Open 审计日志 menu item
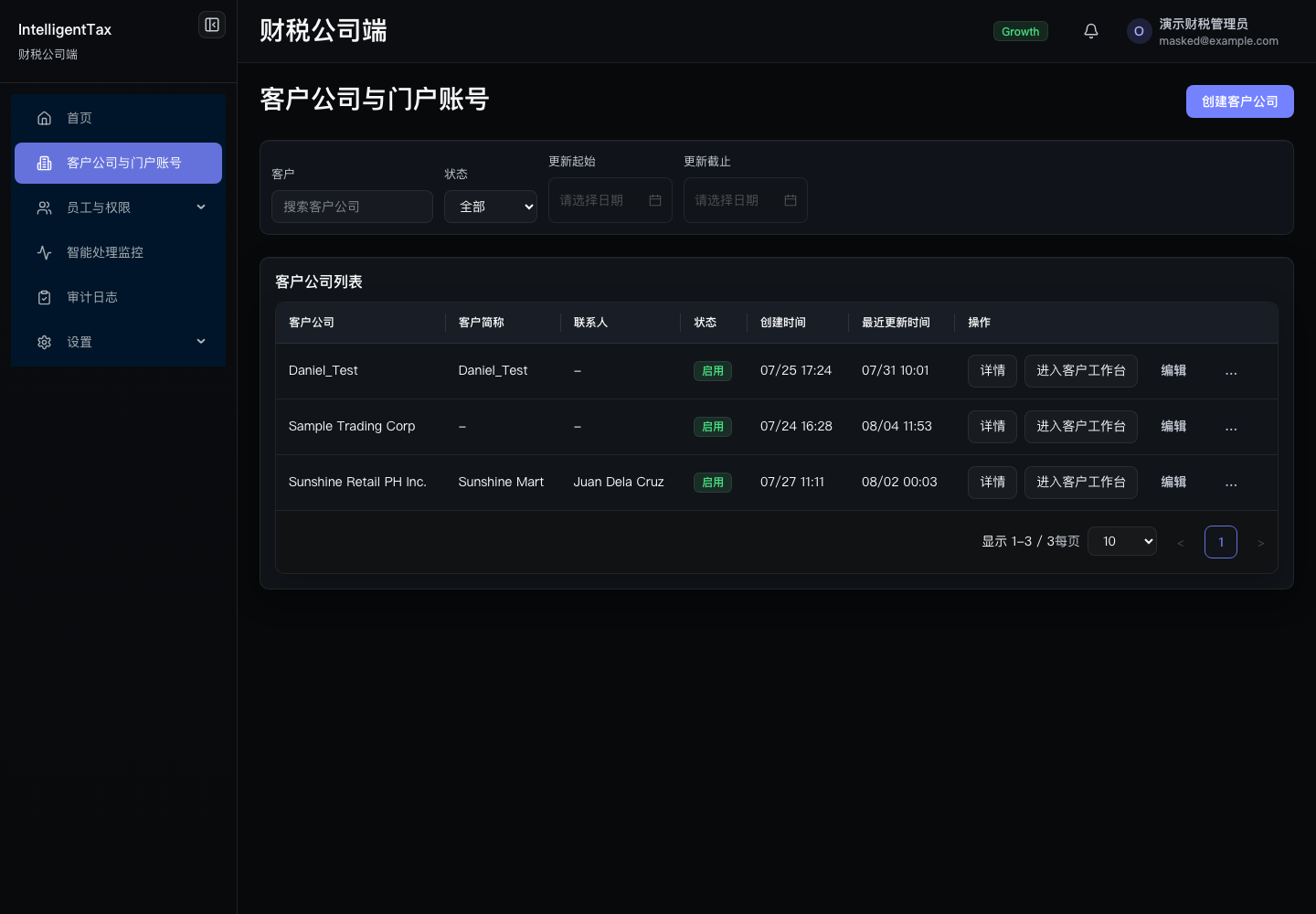 [x=118, y=297]
